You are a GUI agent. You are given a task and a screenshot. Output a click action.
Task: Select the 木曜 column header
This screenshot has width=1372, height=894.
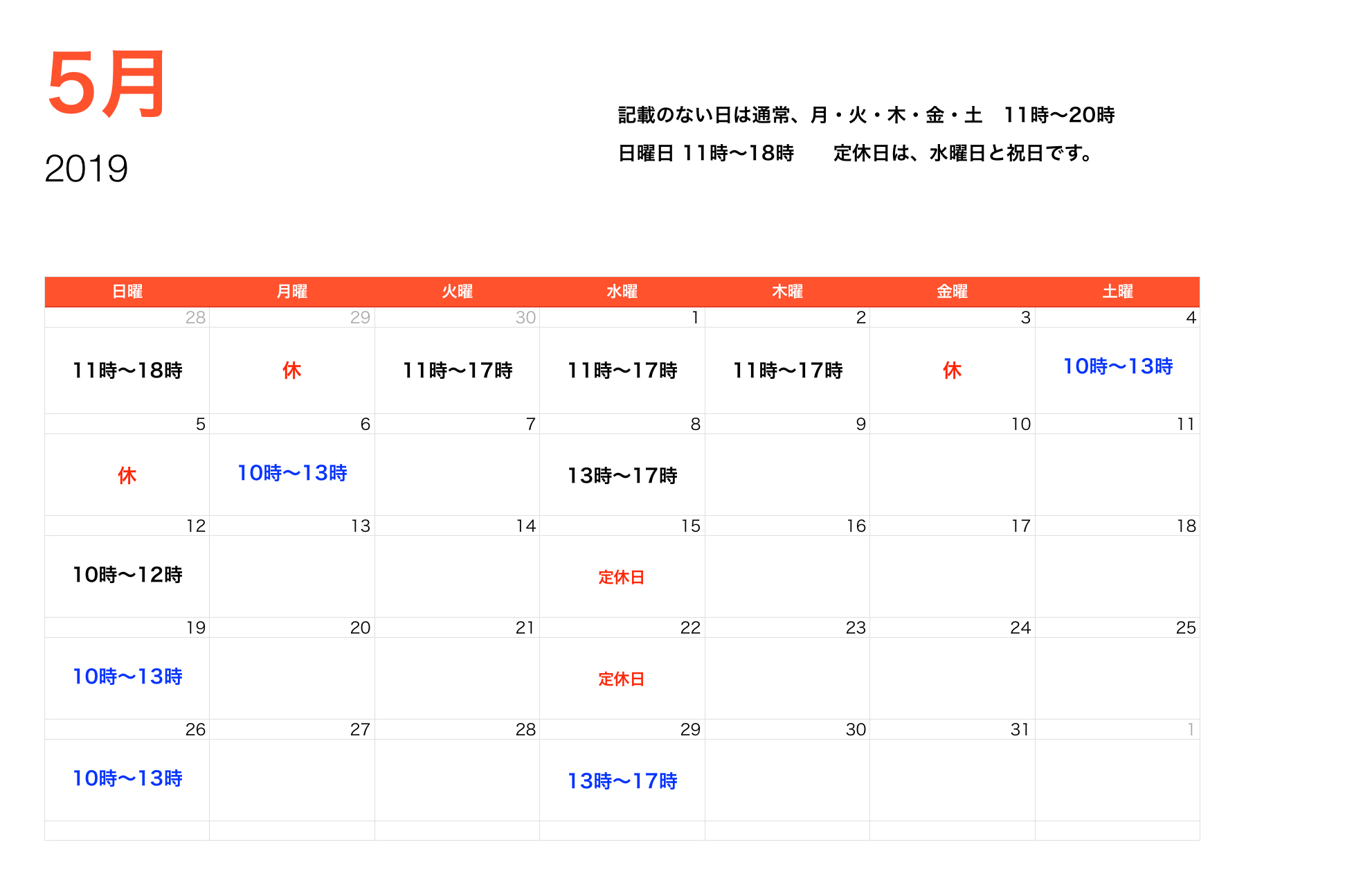click(x=788, y=292)
